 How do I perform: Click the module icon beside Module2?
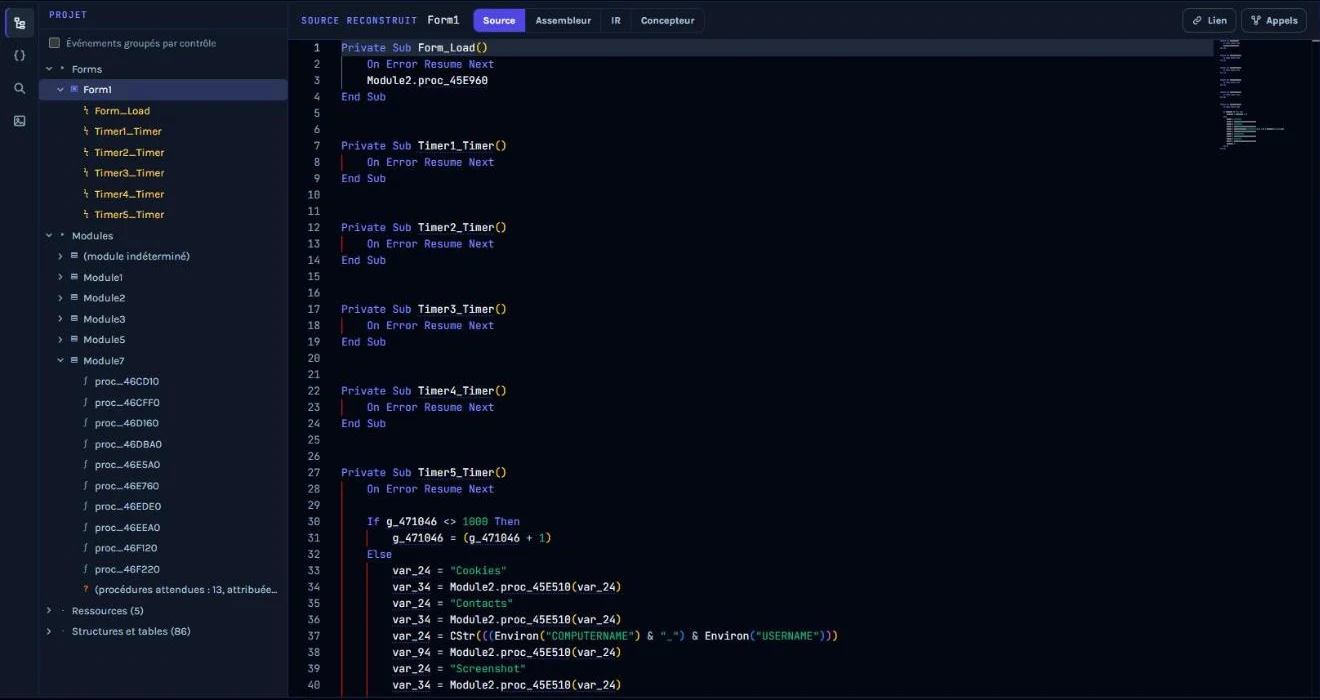click(74, 298)
